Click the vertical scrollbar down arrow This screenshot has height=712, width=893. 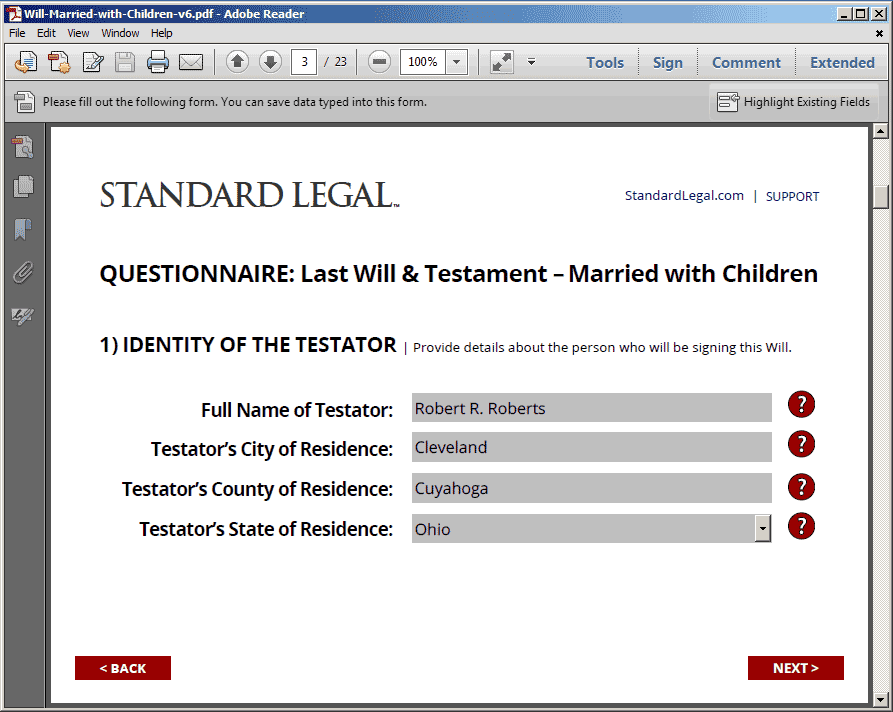[880, 699]
